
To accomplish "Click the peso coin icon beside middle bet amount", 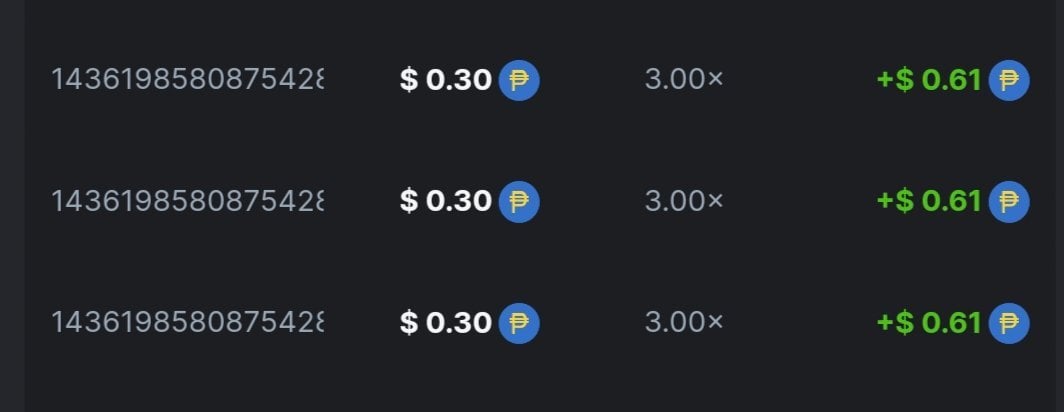I will pyautogui.click(x=518, y=201).
